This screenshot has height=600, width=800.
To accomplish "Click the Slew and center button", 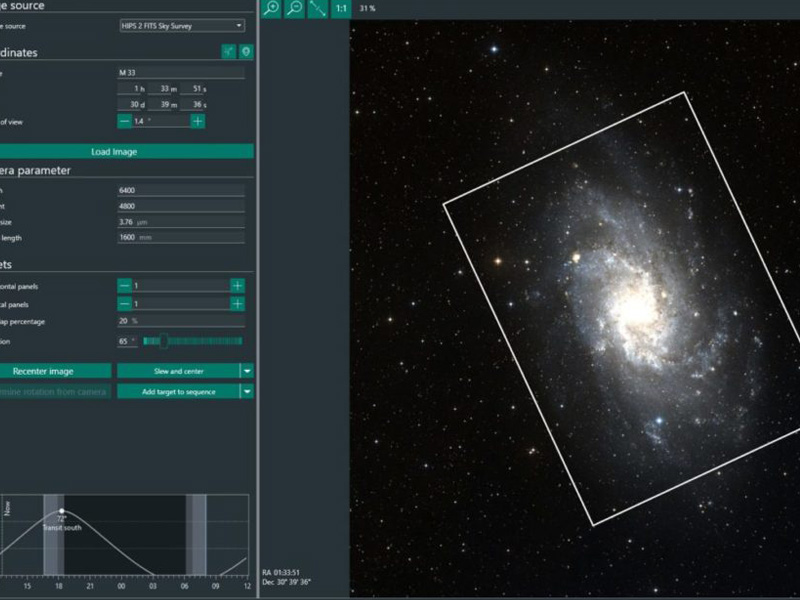I will tap(177, 371).
